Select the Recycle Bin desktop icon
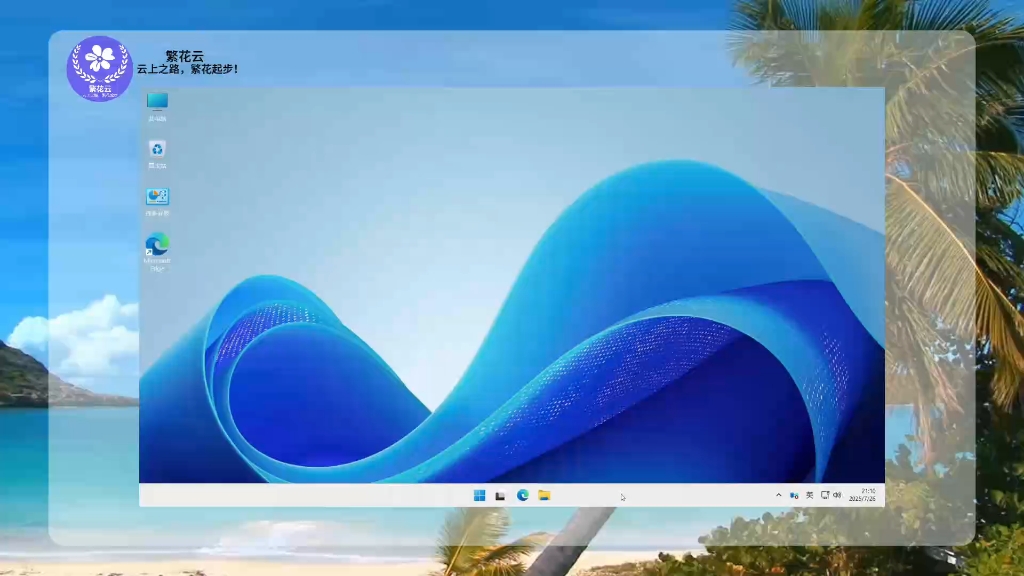The image size is (1024, 576). click(157, 154)
